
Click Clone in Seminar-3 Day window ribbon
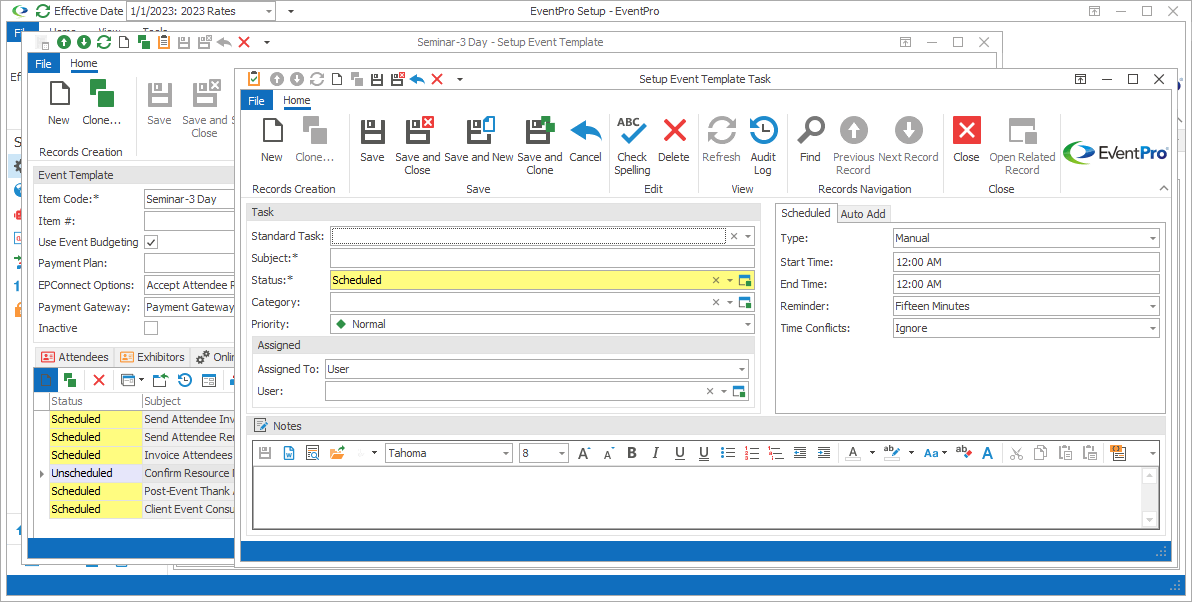101,103
